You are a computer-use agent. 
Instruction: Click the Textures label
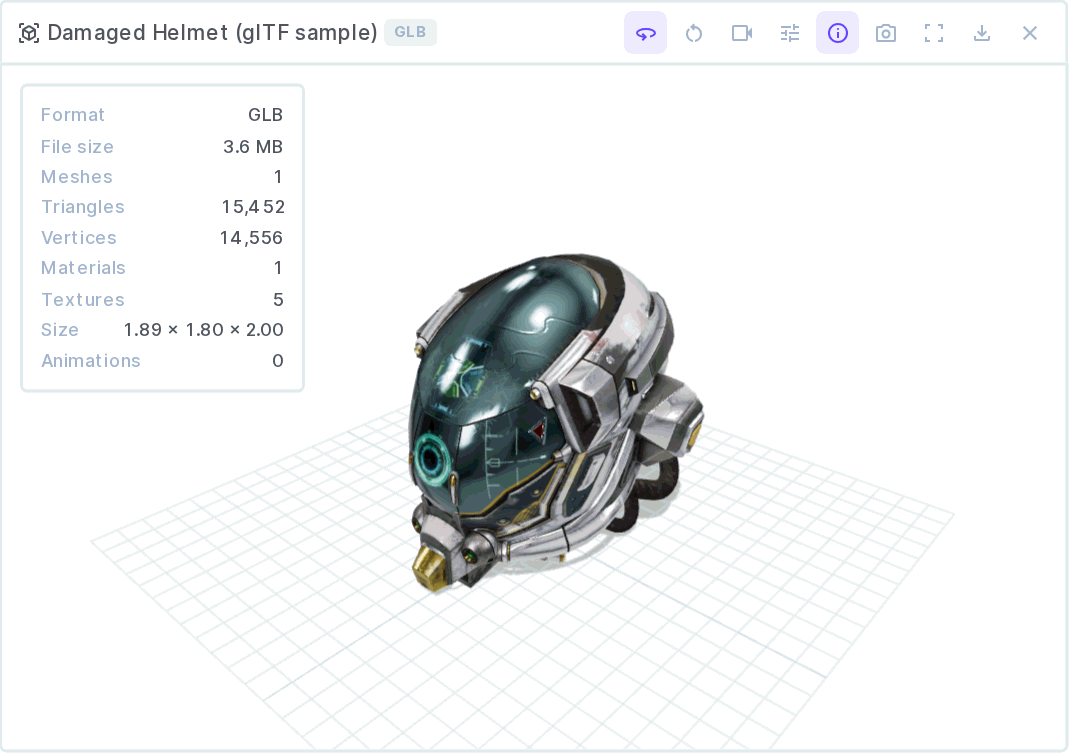83,300
